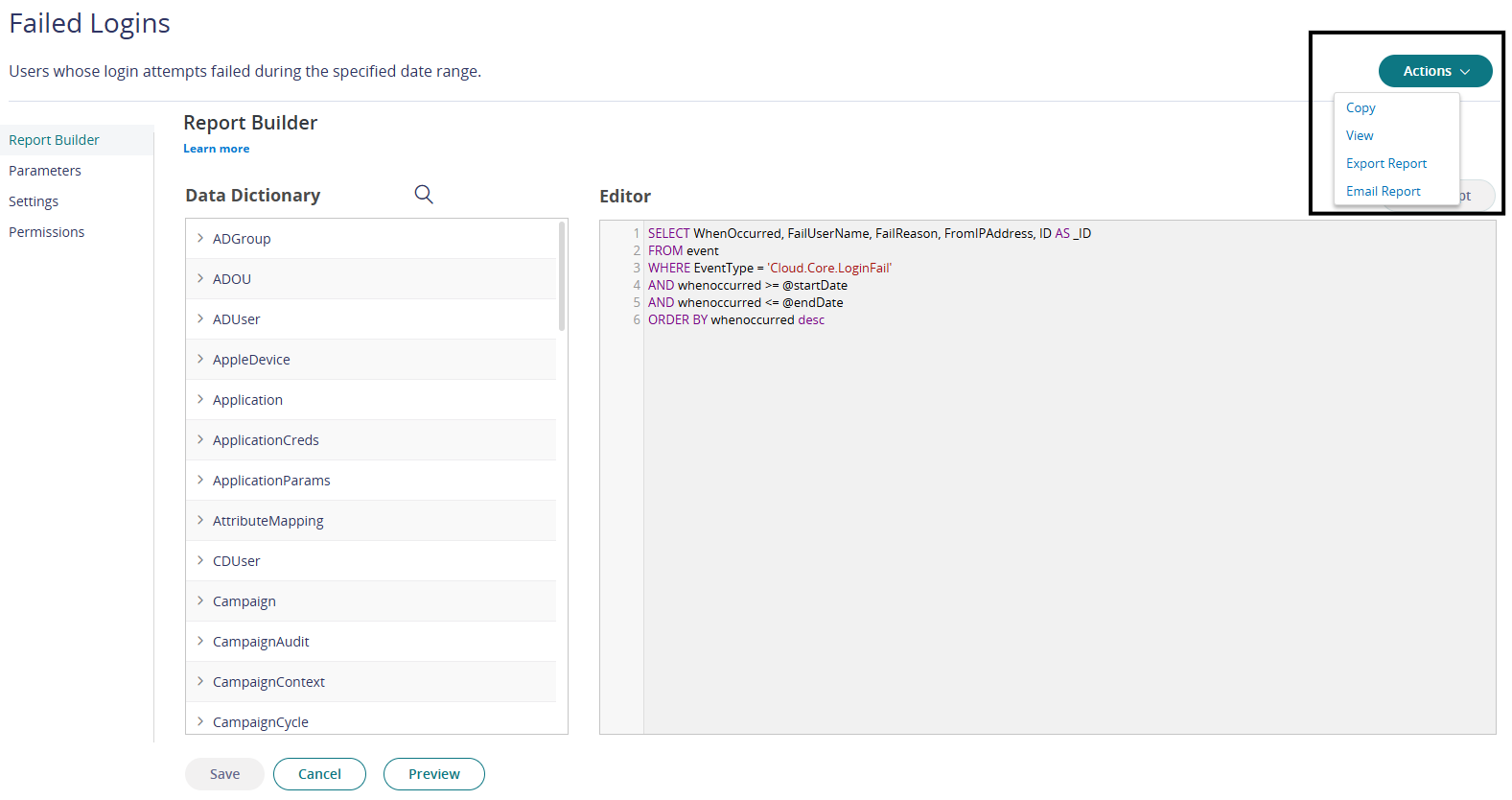Select Email Report menu option
This screenshot has height=800, width=1512.
(1383, 191)
